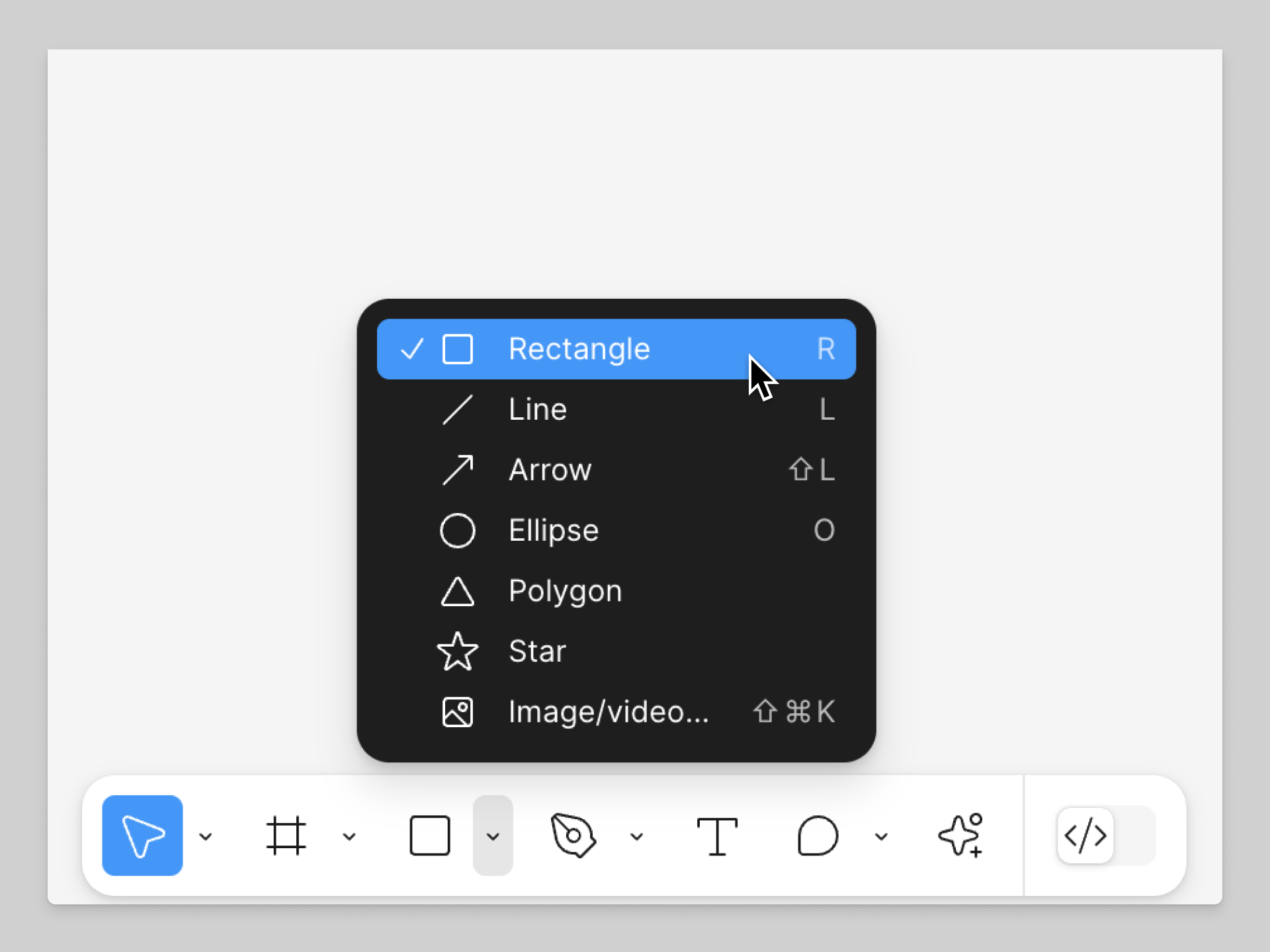This screenshot has height=952, width=1270.
Task: Select the Move tool arrow icon
Action: pyautogui.click(x=142, y=836)
